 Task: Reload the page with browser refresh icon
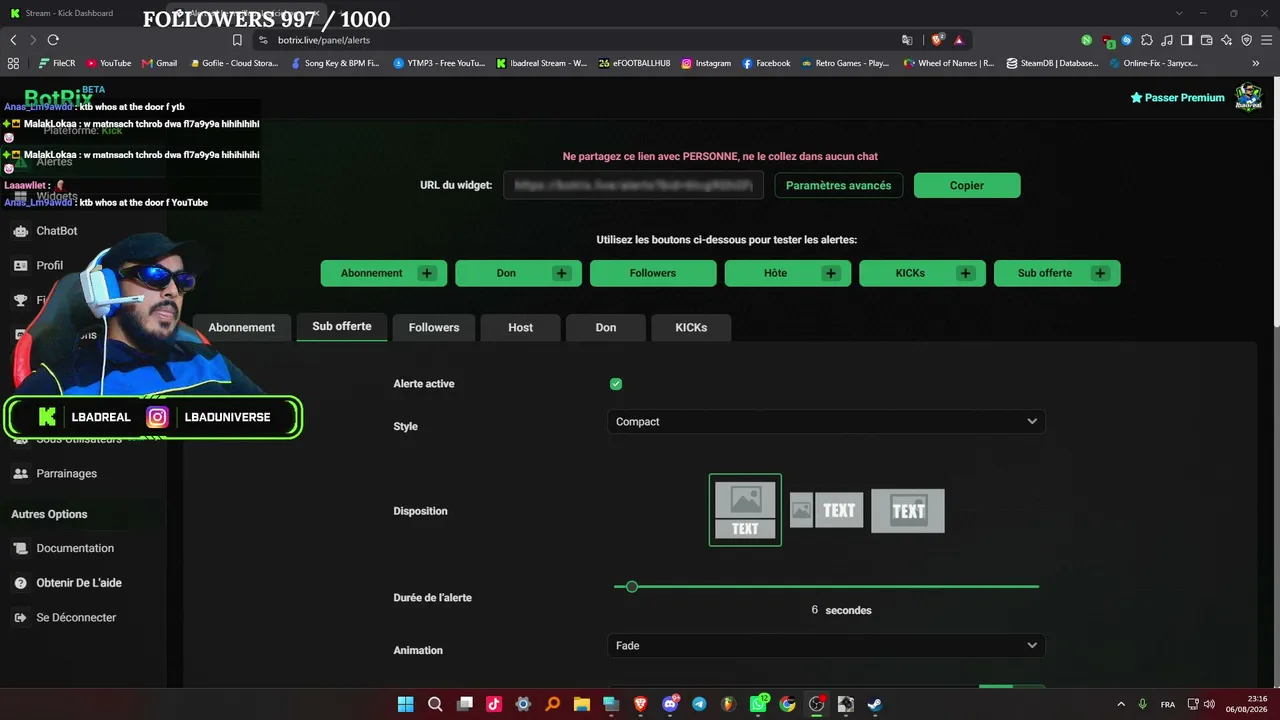click(53, 40)
